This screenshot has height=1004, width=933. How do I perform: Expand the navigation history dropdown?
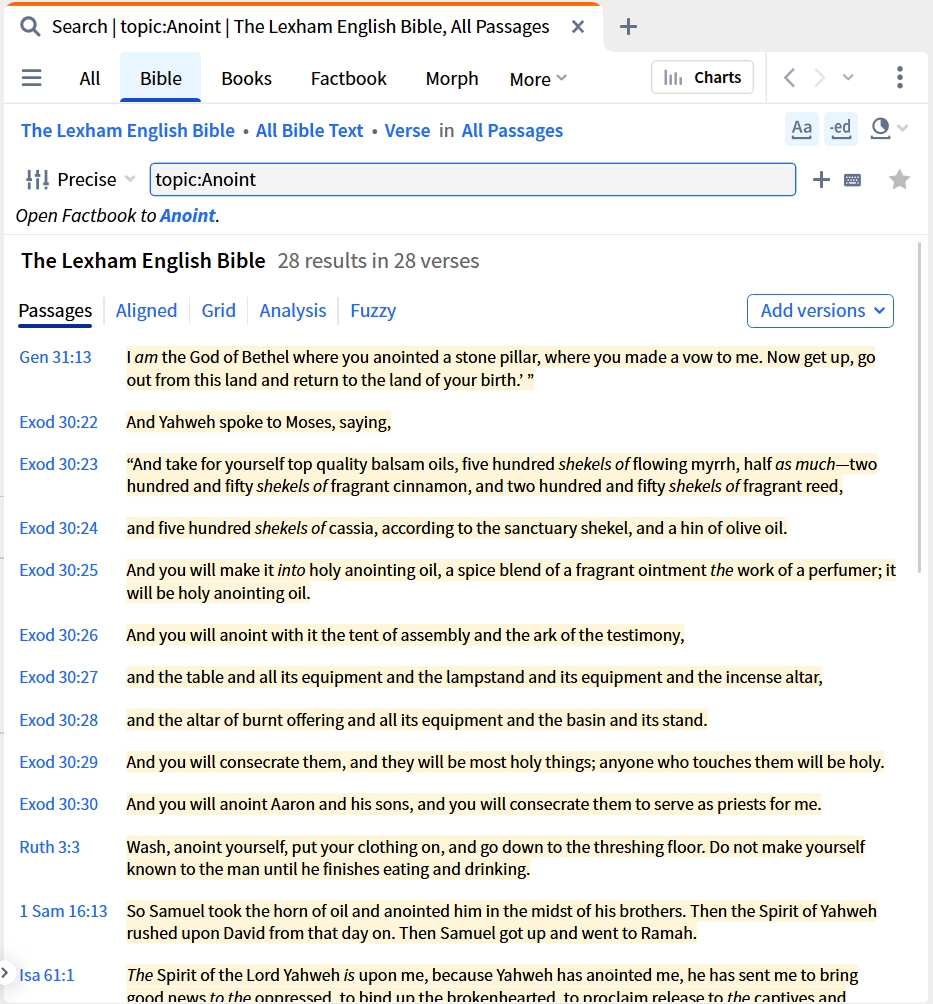point(848,78)
